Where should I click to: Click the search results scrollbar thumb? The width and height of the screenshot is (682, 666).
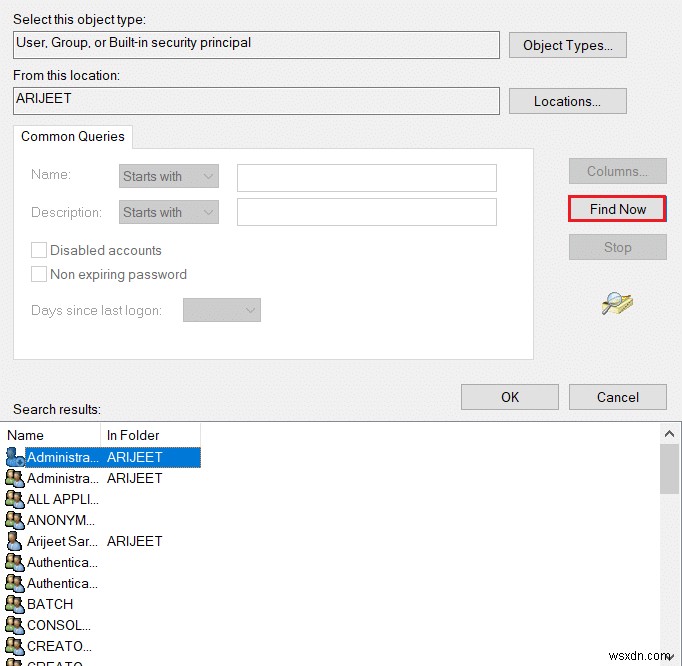point(669,469)
